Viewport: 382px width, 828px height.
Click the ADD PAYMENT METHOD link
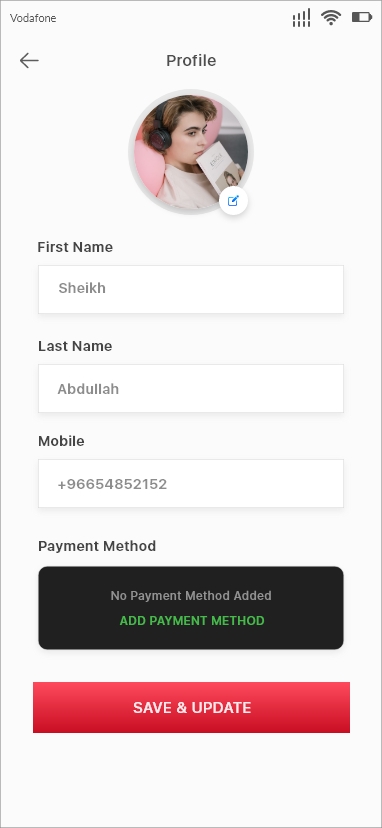(192, 620)
